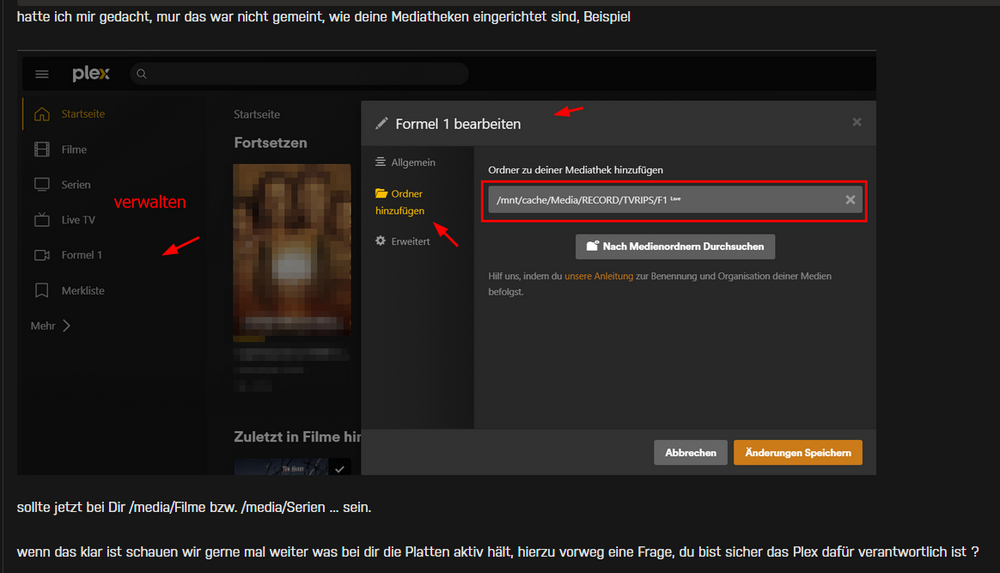The width and height of the screenshot is (1000, 573).
Task: Open Startseite in the sidebar
Action: pyautogui.click(x=83, y=114)
